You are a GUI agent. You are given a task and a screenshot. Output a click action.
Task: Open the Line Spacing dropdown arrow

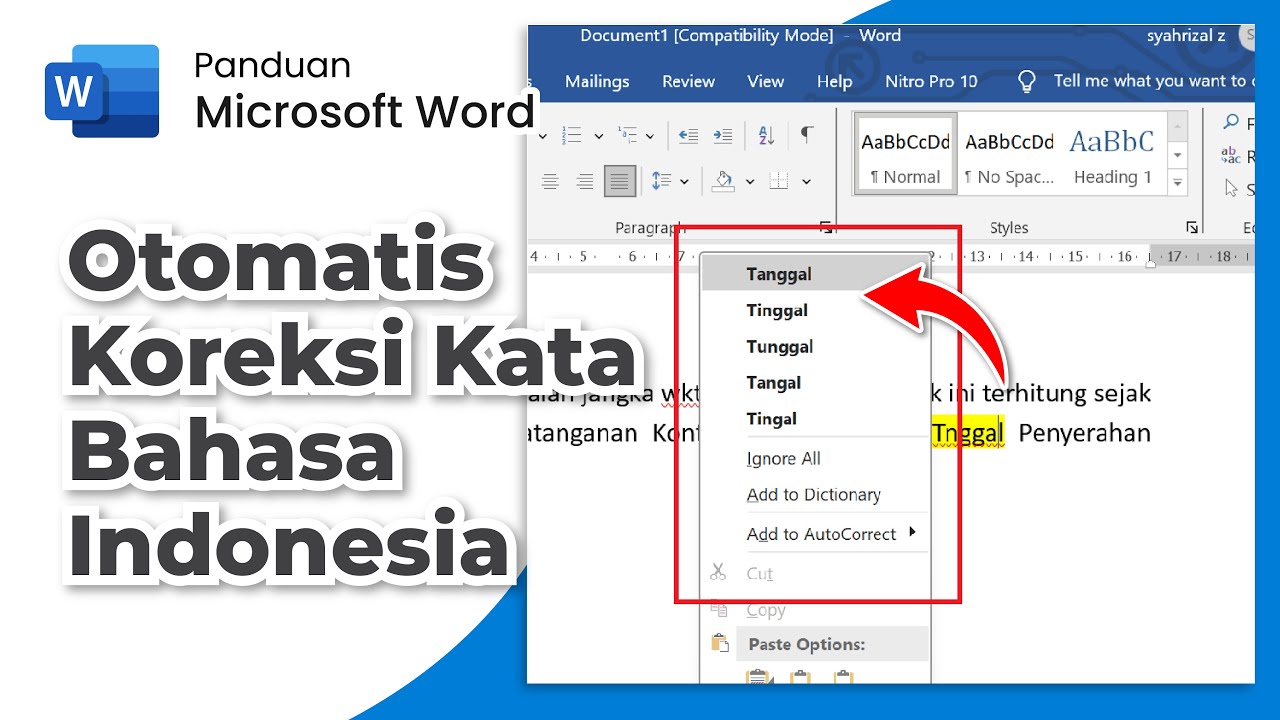tap(685, 182)
